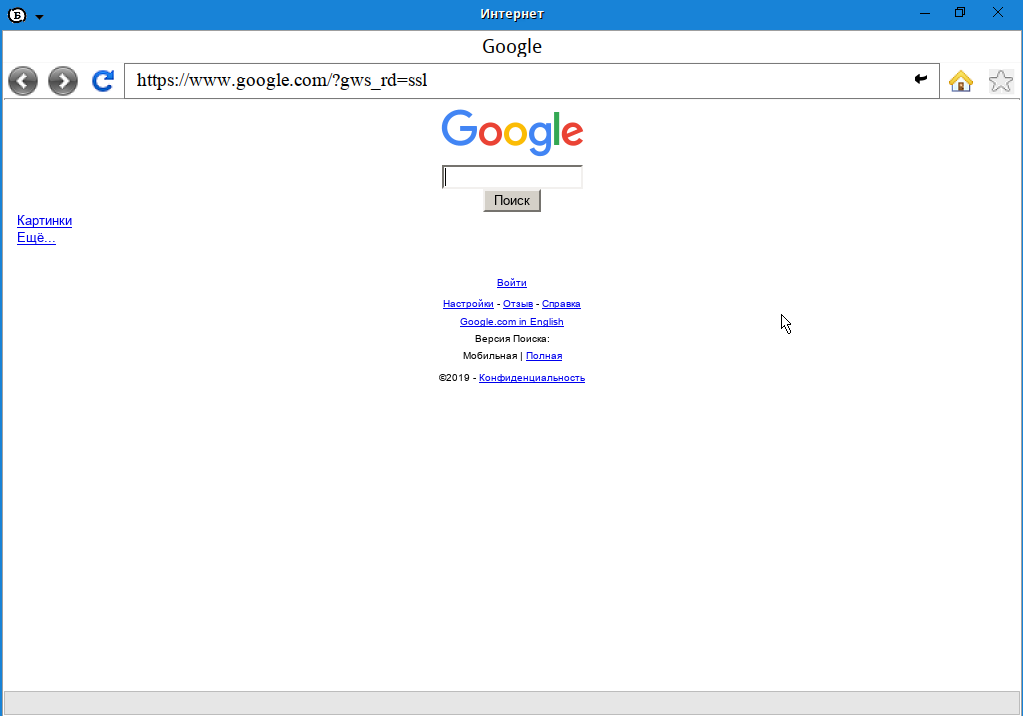Open the Справка help link
Viewport: 1023px width, 716px height.
point(561,304)
